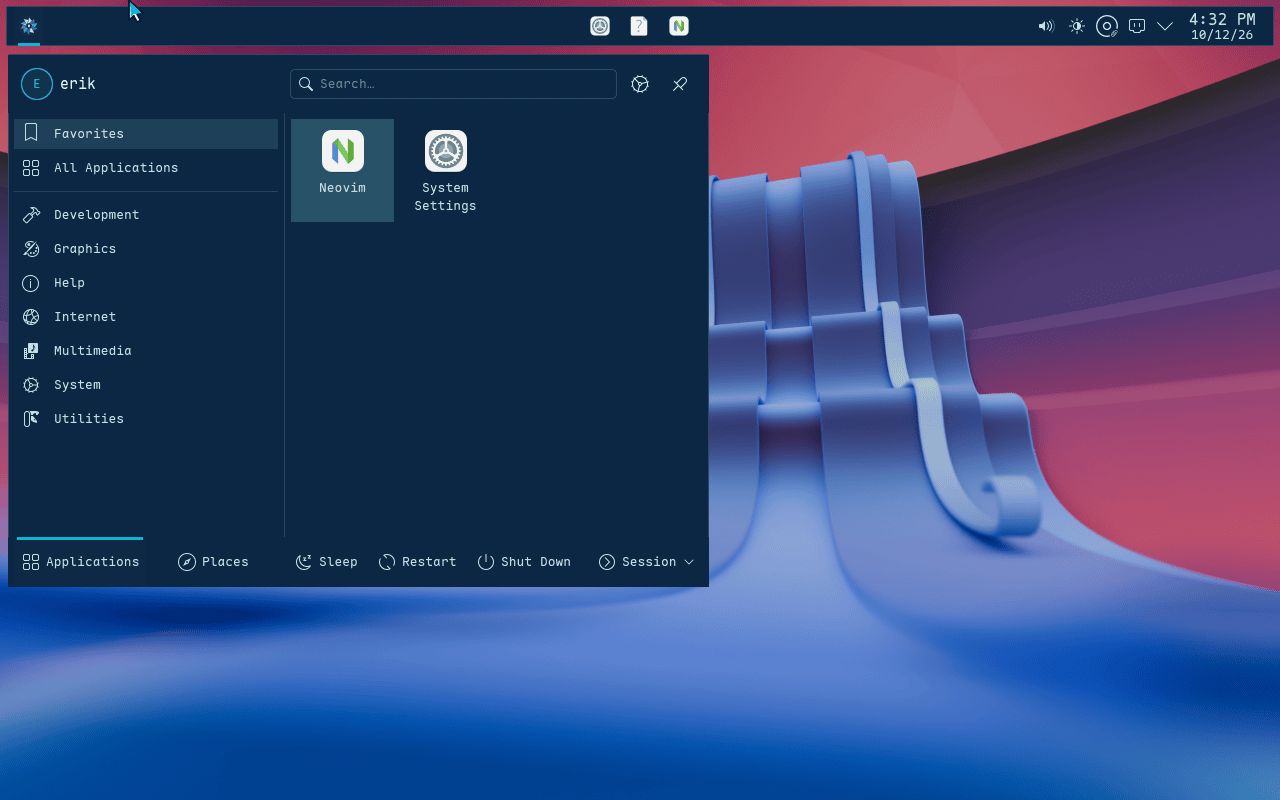Open the Help category

[146, 283]
